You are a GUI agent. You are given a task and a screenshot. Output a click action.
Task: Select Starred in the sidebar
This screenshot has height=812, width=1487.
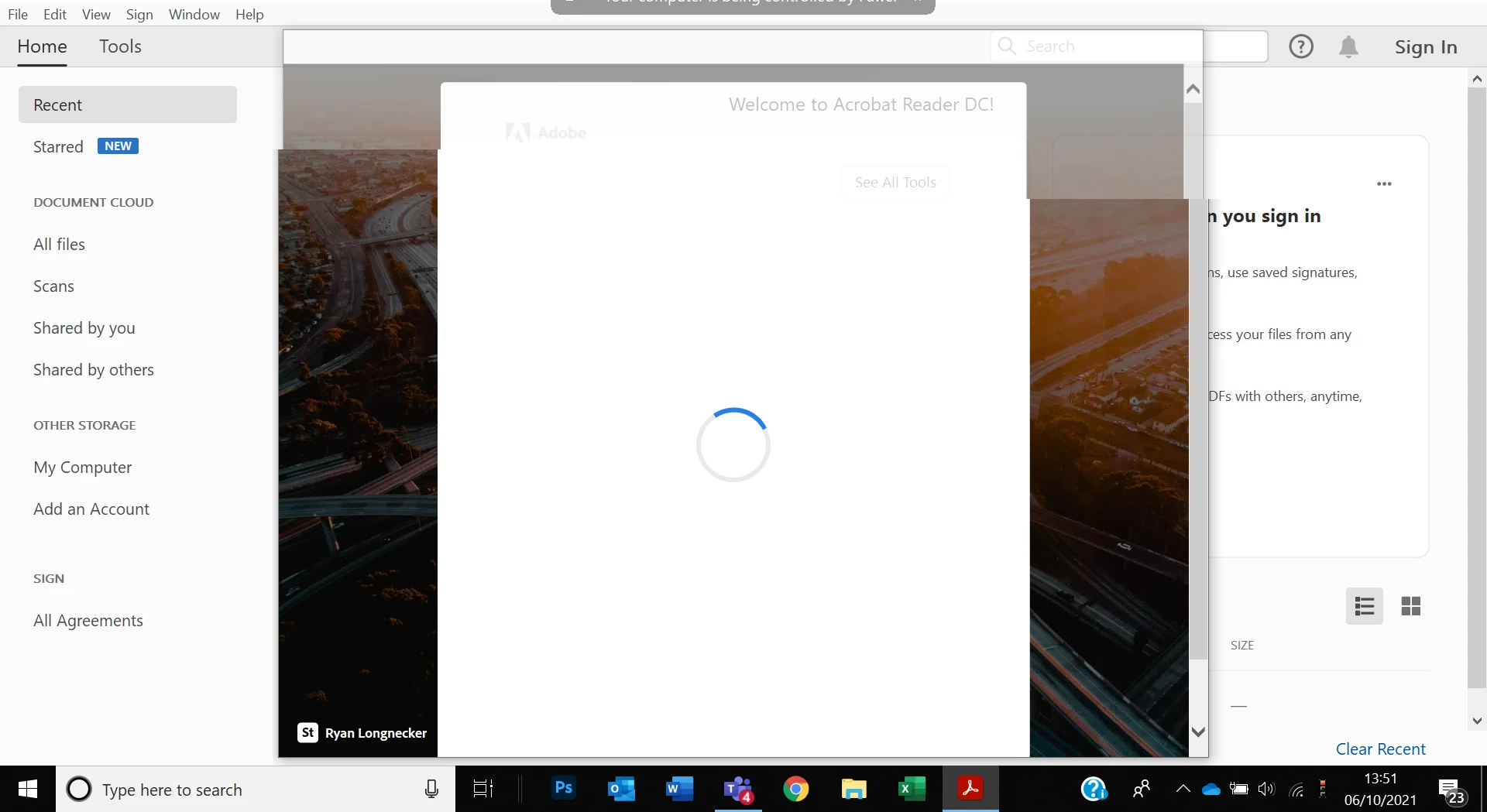pyautogui.click(x=58, y=146)
